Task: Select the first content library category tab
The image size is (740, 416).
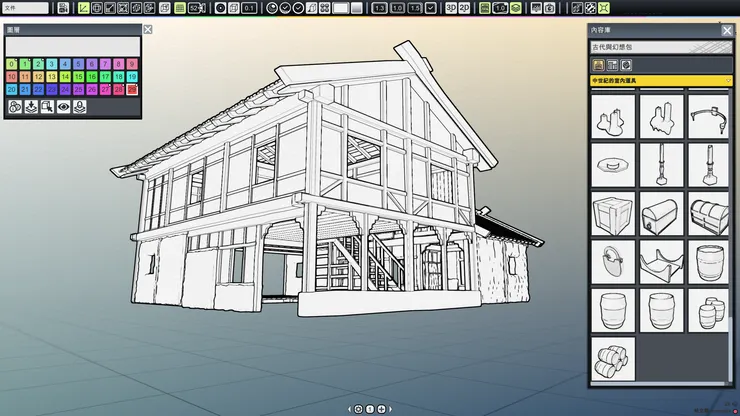Action: 598,65
